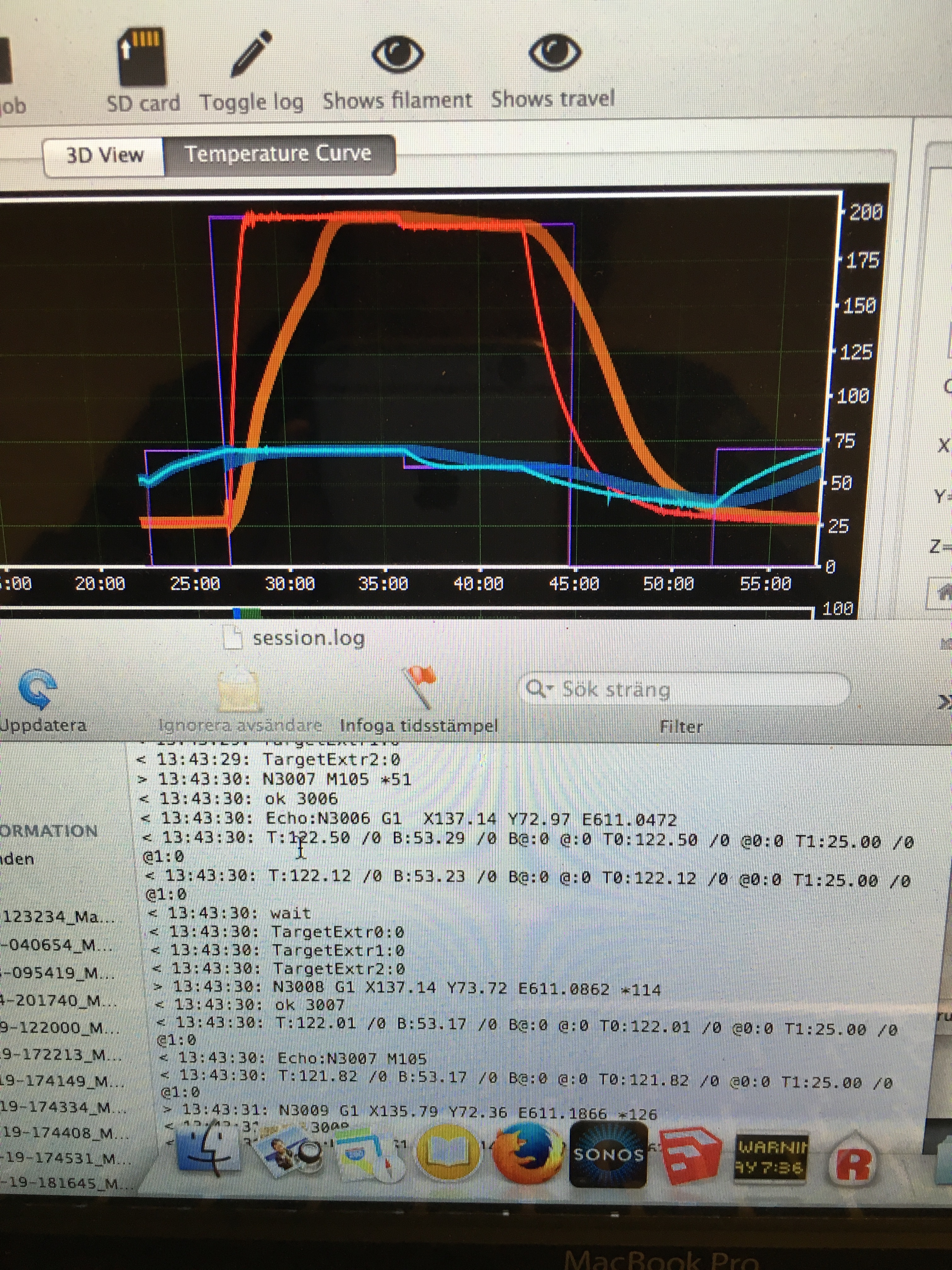Toggle the Shows travel eye
This screenshot has height=1270, width=952.
click(x=554, y=53)
